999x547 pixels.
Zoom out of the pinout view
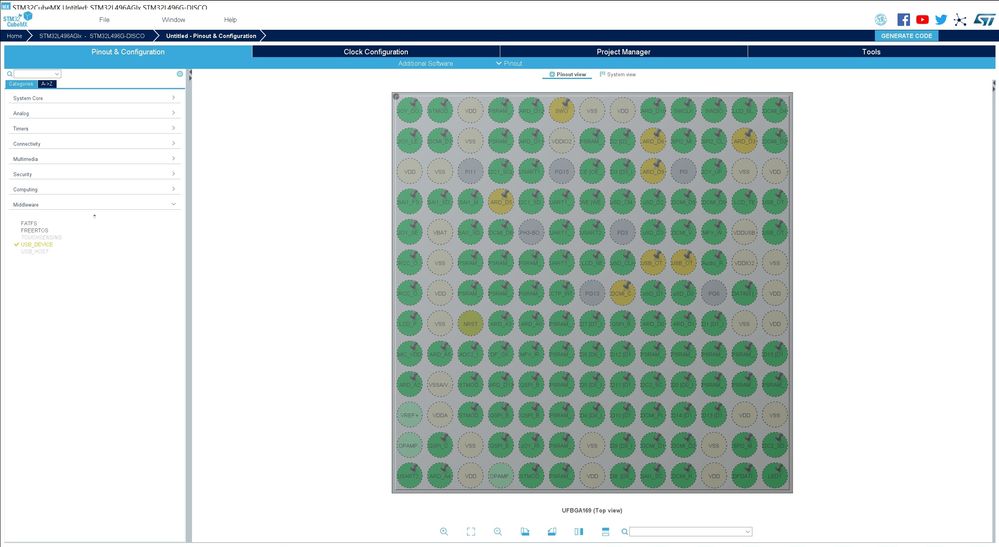pyautogui.click(x=498, y=532)
